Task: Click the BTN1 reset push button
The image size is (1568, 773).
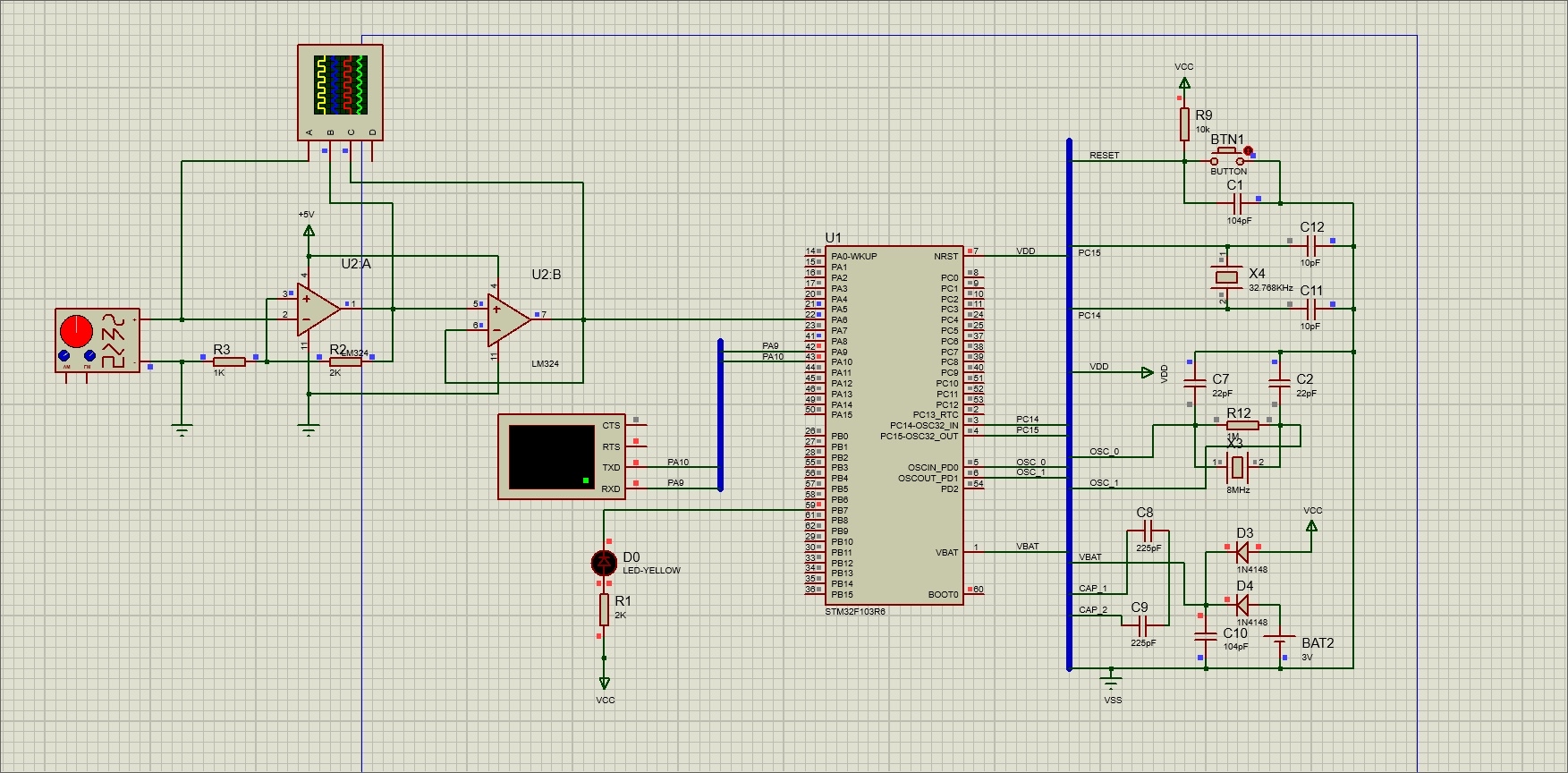Action: point(1227,157)
